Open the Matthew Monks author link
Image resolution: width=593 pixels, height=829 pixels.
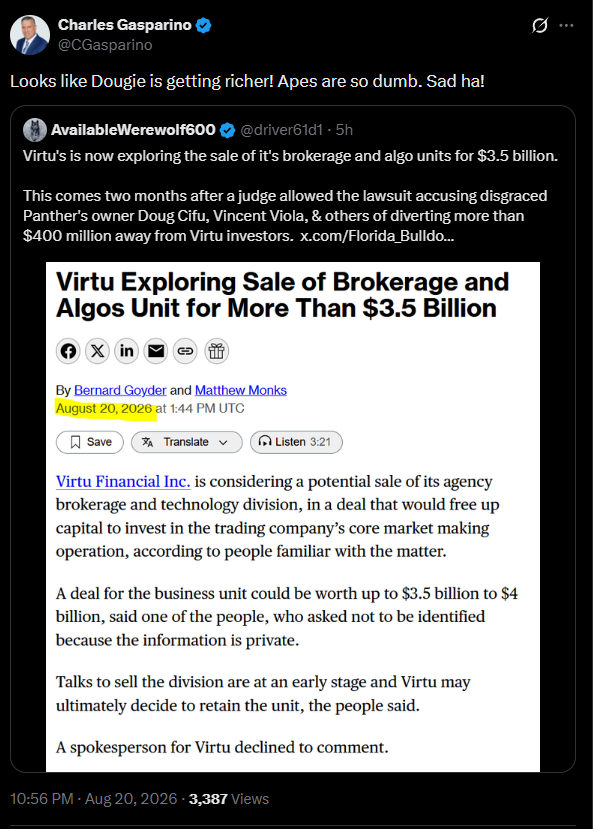pos(241,390)
